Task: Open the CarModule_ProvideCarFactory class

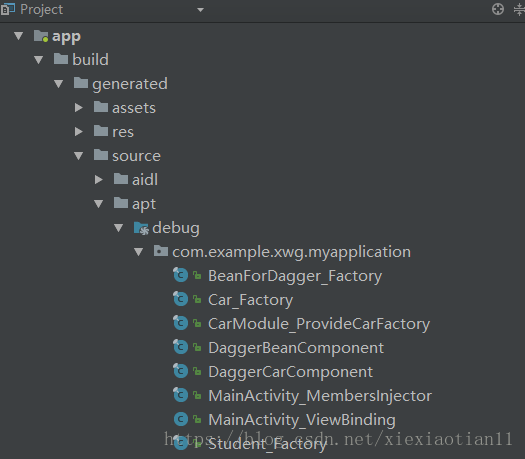Action: click(x=319, y=324)
